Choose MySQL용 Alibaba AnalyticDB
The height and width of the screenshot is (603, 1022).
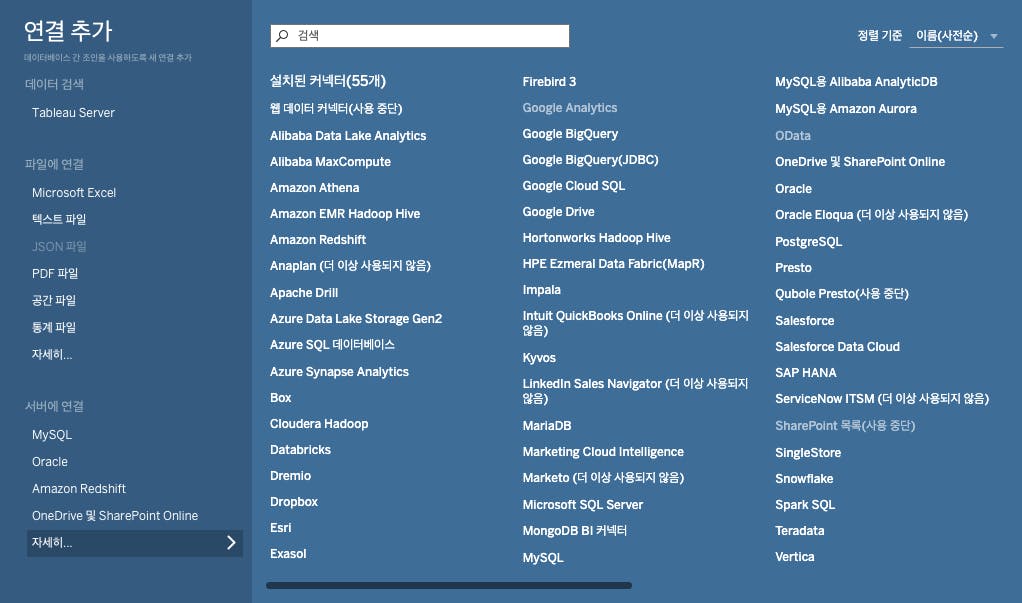point(856,82)
